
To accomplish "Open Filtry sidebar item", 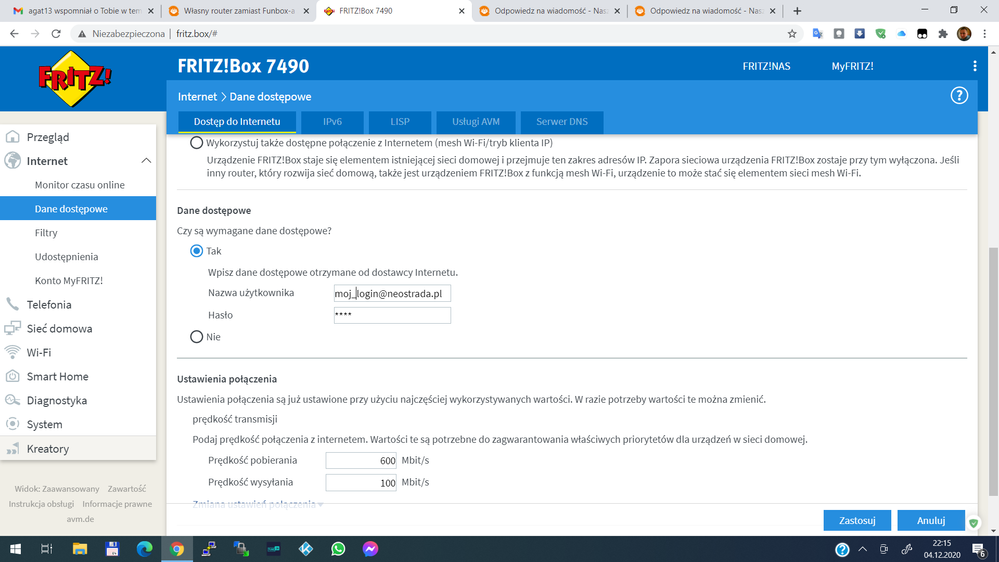I will coord(78,233).
